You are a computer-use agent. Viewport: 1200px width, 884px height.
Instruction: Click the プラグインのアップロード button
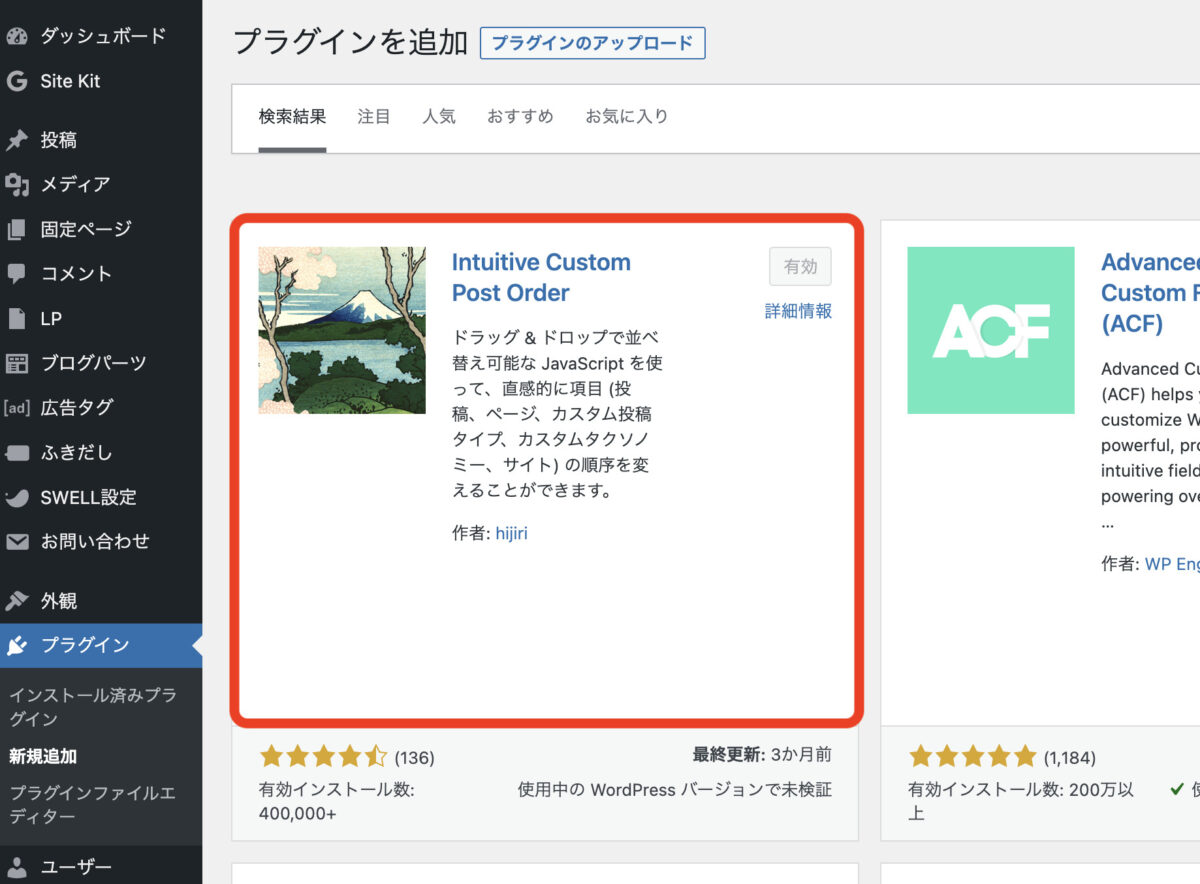point(592,43)
